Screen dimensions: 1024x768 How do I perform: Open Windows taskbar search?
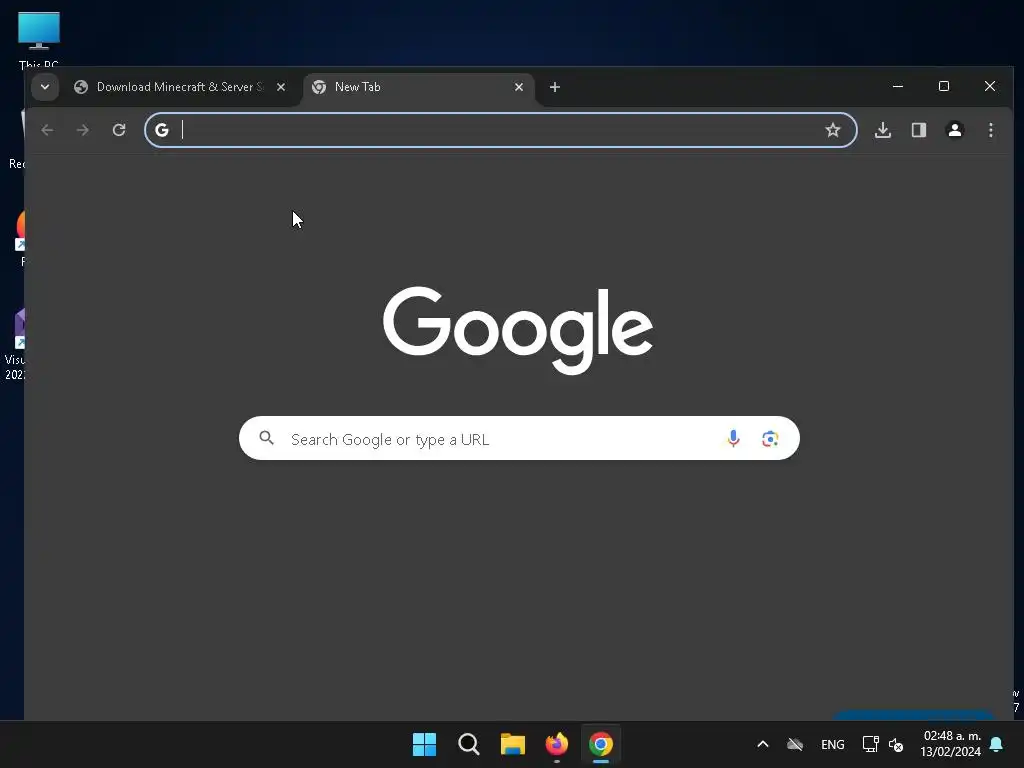468,744
